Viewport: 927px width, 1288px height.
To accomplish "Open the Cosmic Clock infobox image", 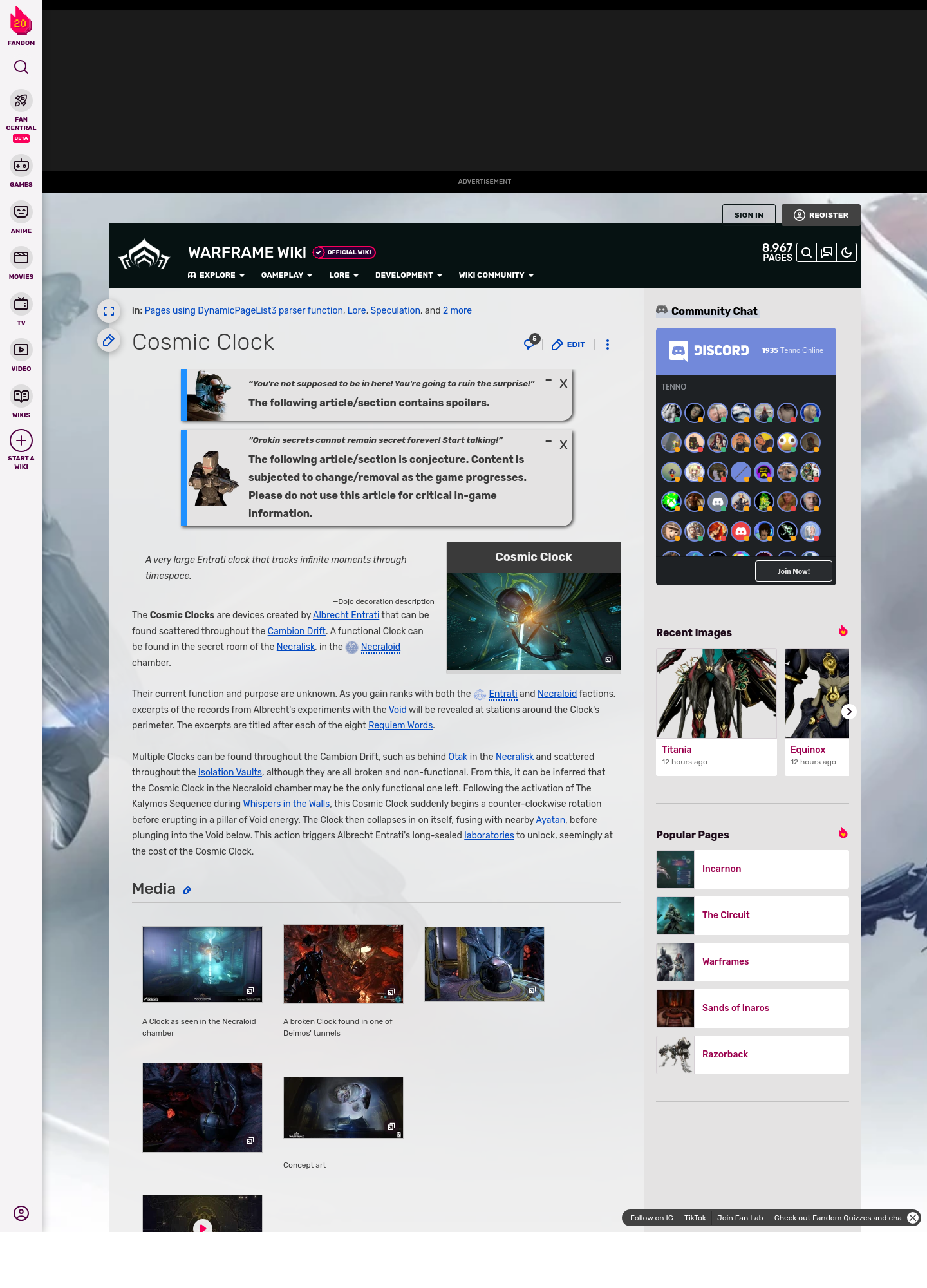I will pyautogui.click(x=534, y=621).
